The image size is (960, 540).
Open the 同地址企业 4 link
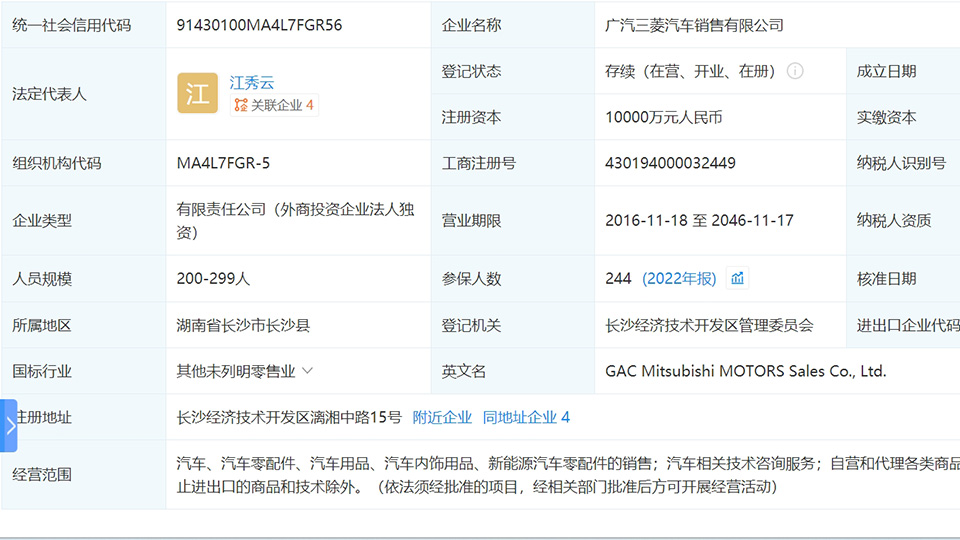[x=526, y=418]
